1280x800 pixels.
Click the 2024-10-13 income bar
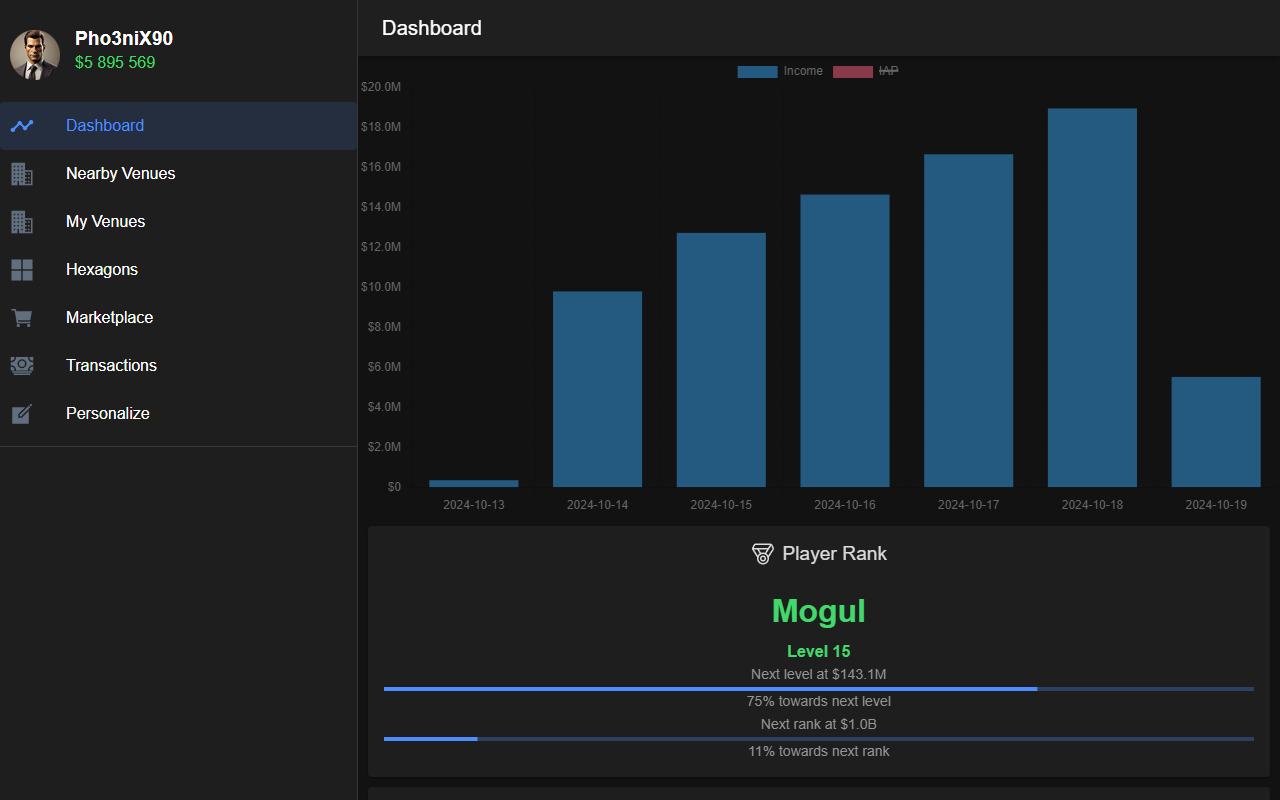click(x=474, y=484)
